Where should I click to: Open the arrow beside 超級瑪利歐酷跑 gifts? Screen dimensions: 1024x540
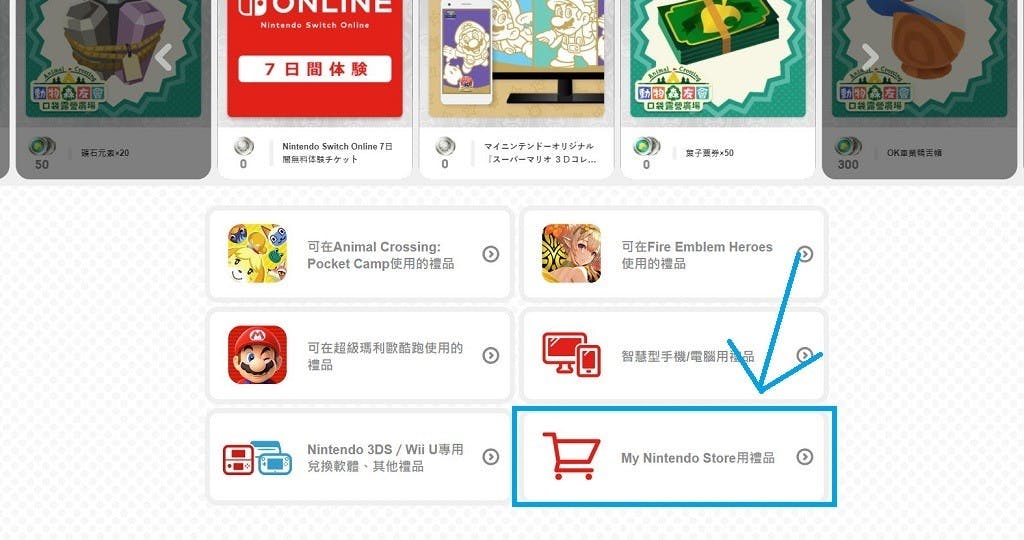tap(490, 355)
